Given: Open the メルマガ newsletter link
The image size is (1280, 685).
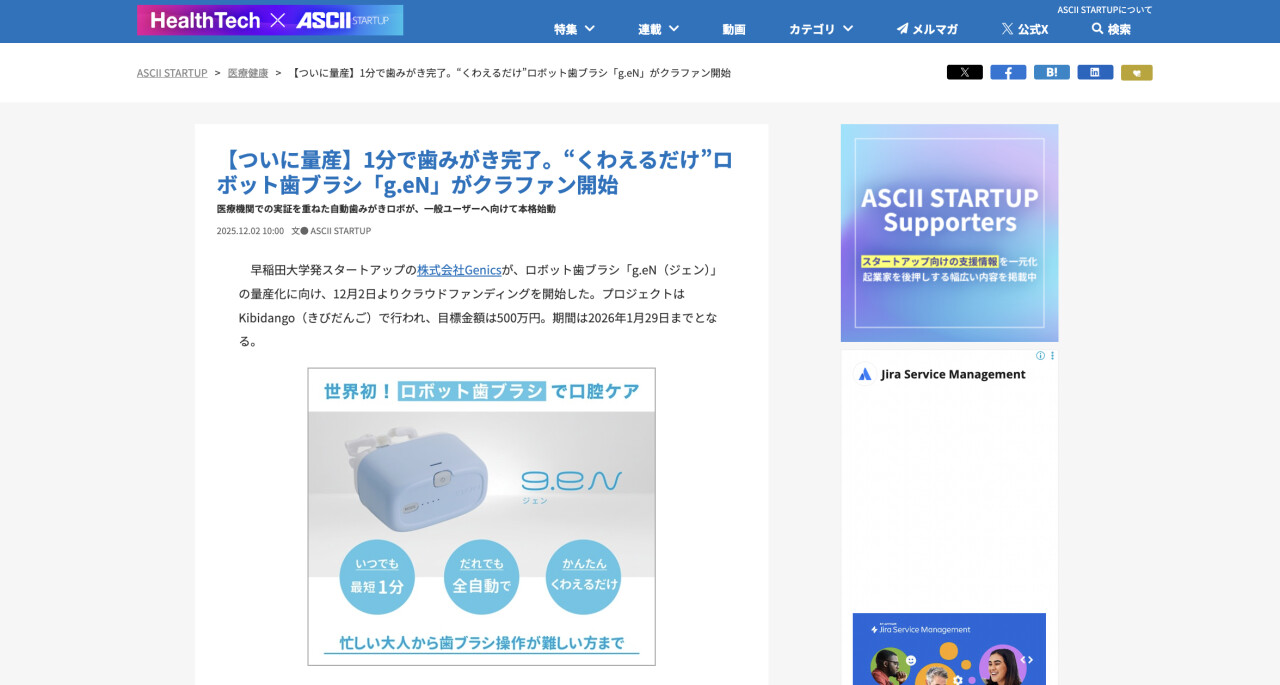Looking at the screenshot, I should 927,29.
